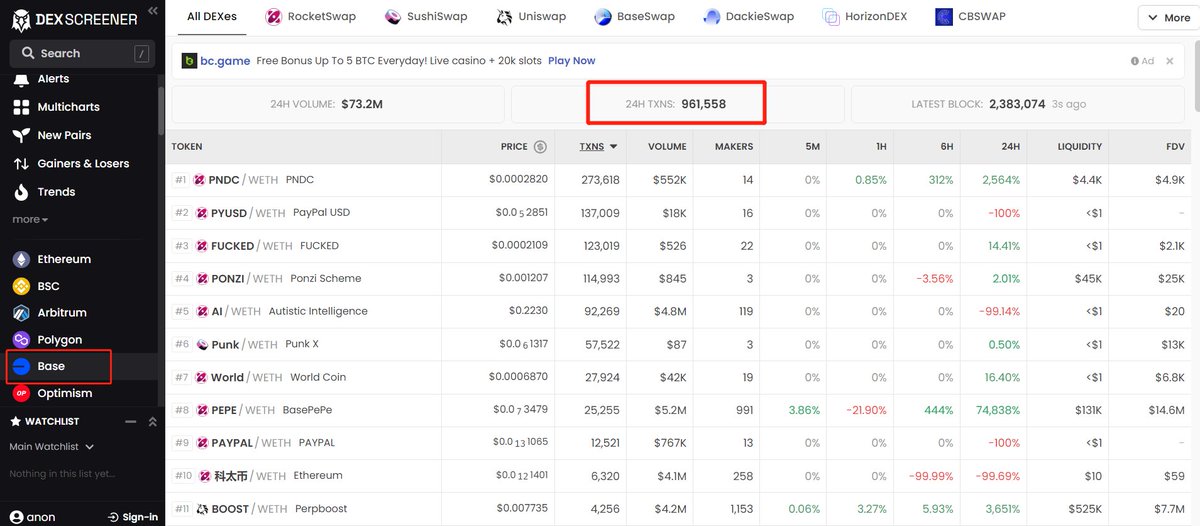Open BOOST / WETH Perpboost row
The width and height of the screenshot is (1200, 526).
[678, 509]
